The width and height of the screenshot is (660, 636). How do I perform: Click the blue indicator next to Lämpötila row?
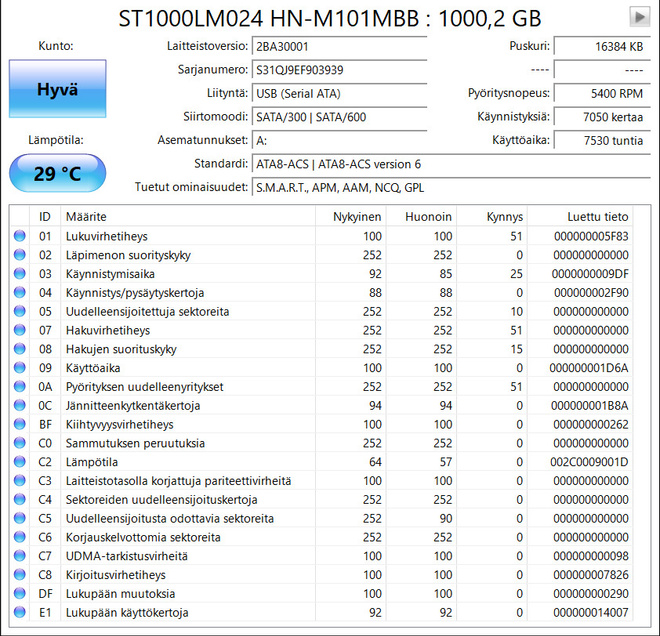20,462
